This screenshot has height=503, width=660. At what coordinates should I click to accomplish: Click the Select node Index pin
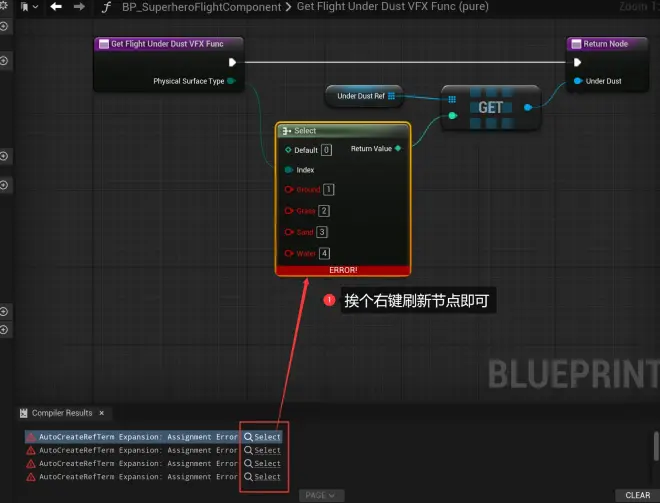(x=288, y=170)
